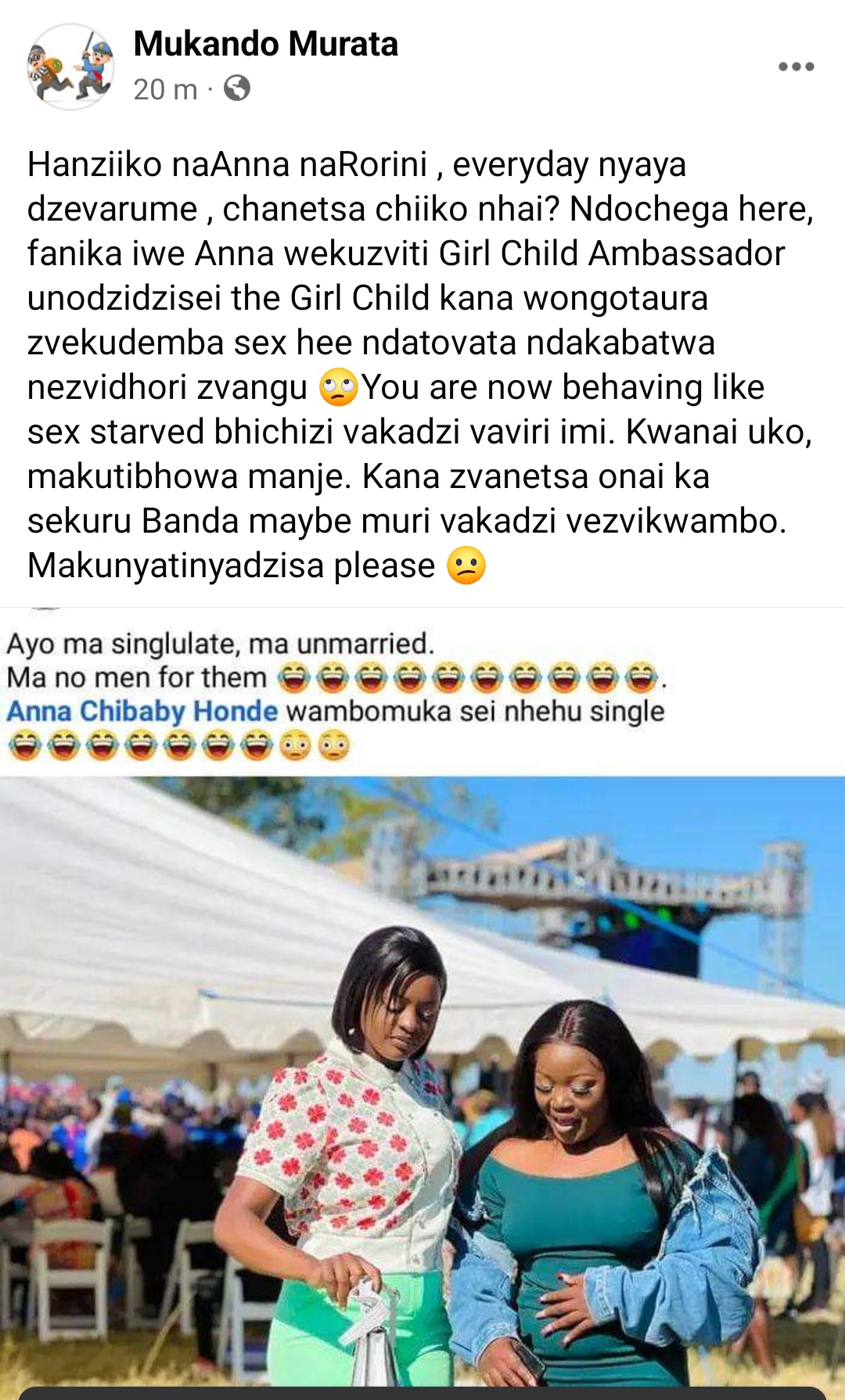Open the Mukando Murata profile name link
Screen dimensions: 845x1400
(265, 44)
